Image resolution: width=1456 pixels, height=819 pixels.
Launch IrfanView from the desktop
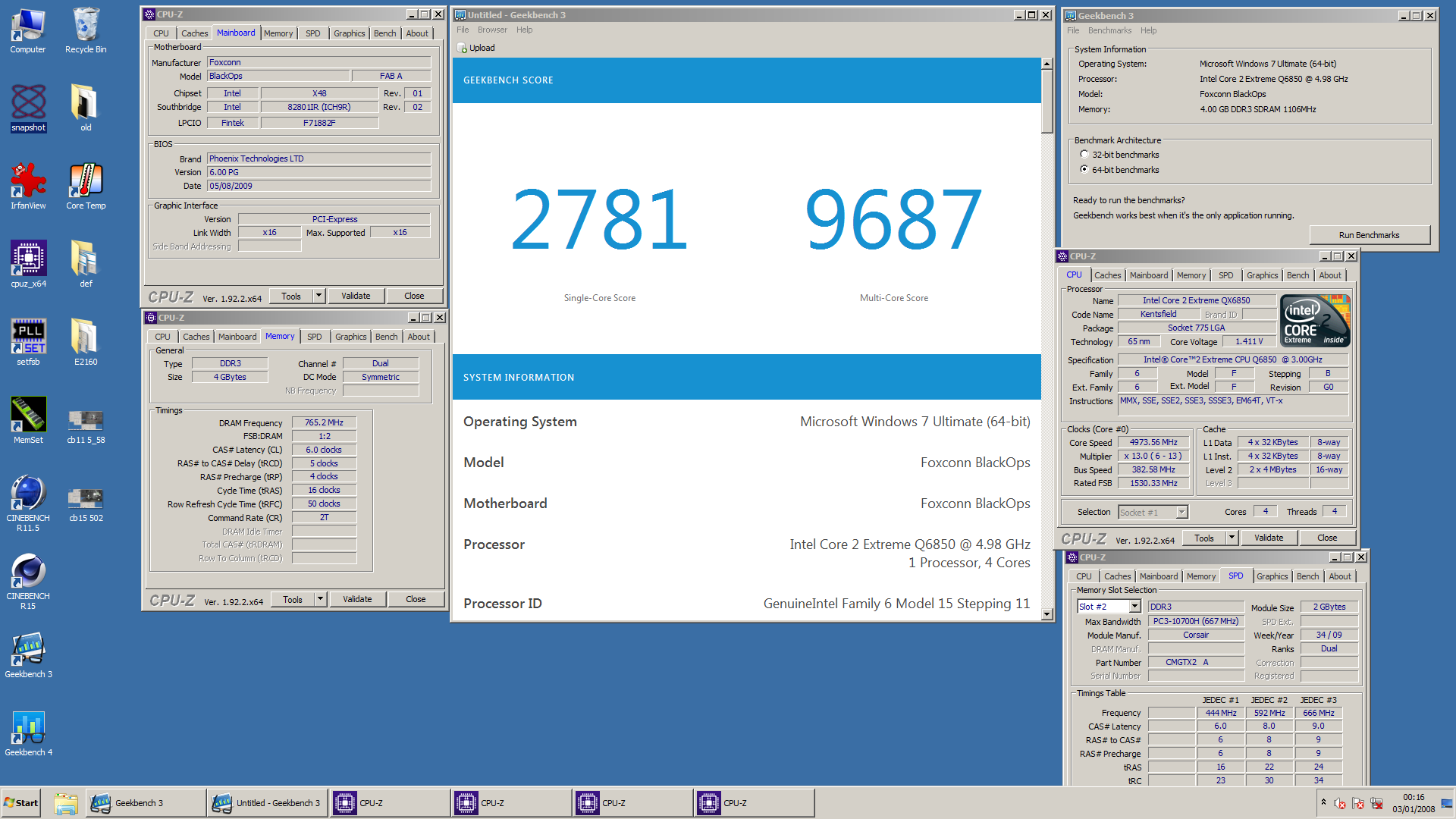pyautogui.click(x=28, y=187)
